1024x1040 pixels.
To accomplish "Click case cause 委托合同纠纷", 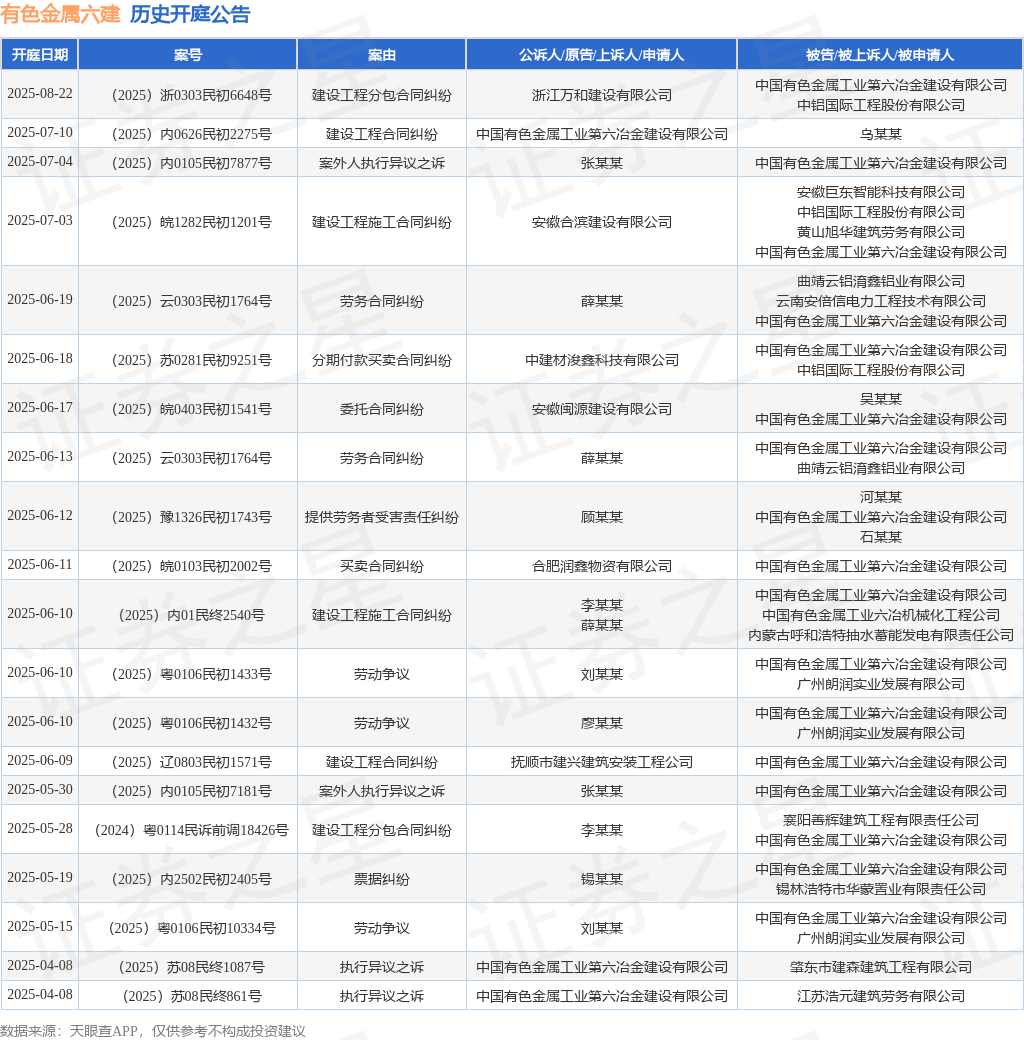I will pos(381,409).
